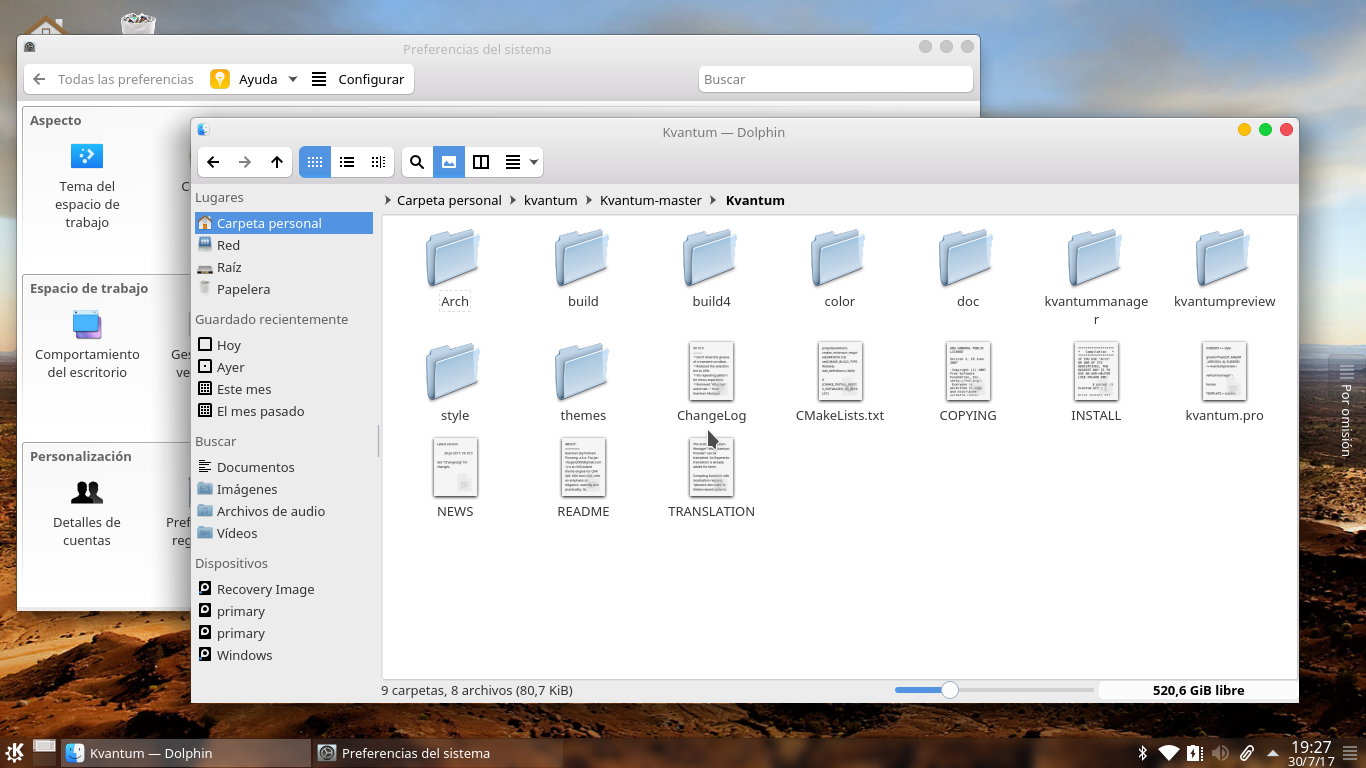Select 'Ayer' recently saved filter
This screenshot has height=768, width=1366.
coord(284,367)
